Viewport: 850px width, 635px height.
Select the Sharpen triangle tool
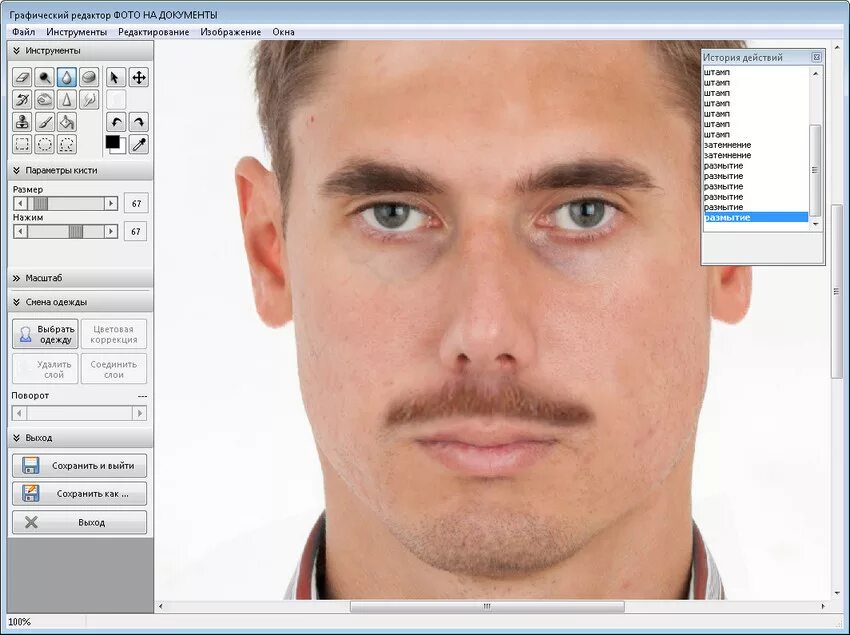click(x=67, y=100)
